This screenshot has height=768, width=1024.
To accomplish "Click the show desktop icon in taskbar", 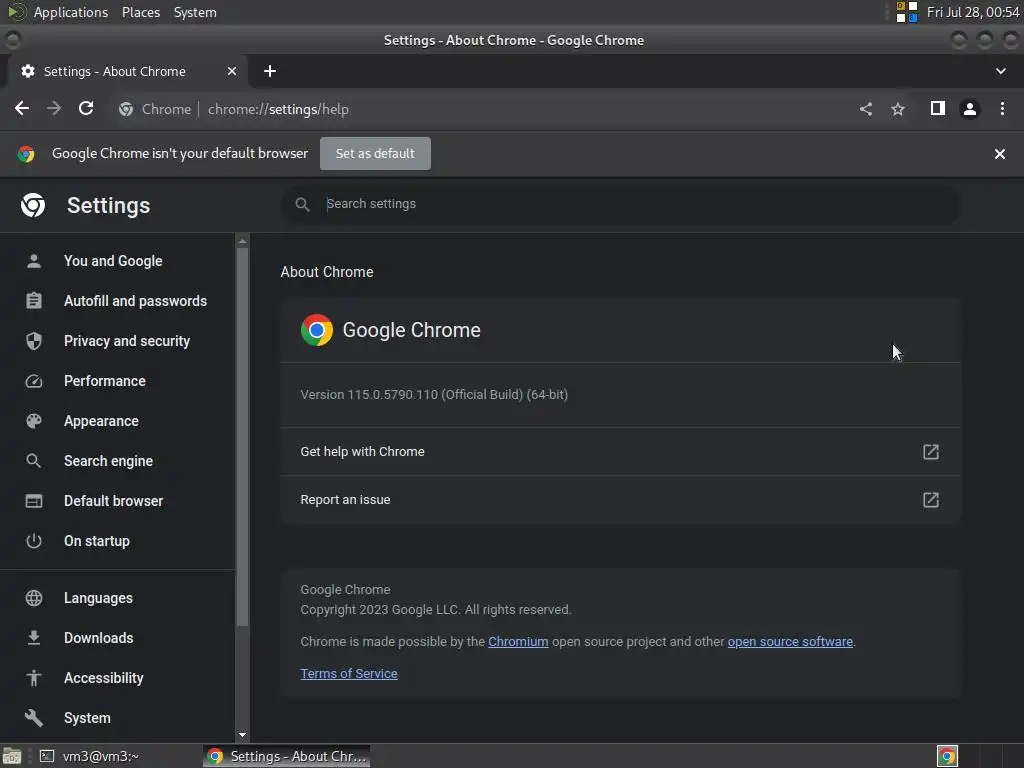I will 12,756.
